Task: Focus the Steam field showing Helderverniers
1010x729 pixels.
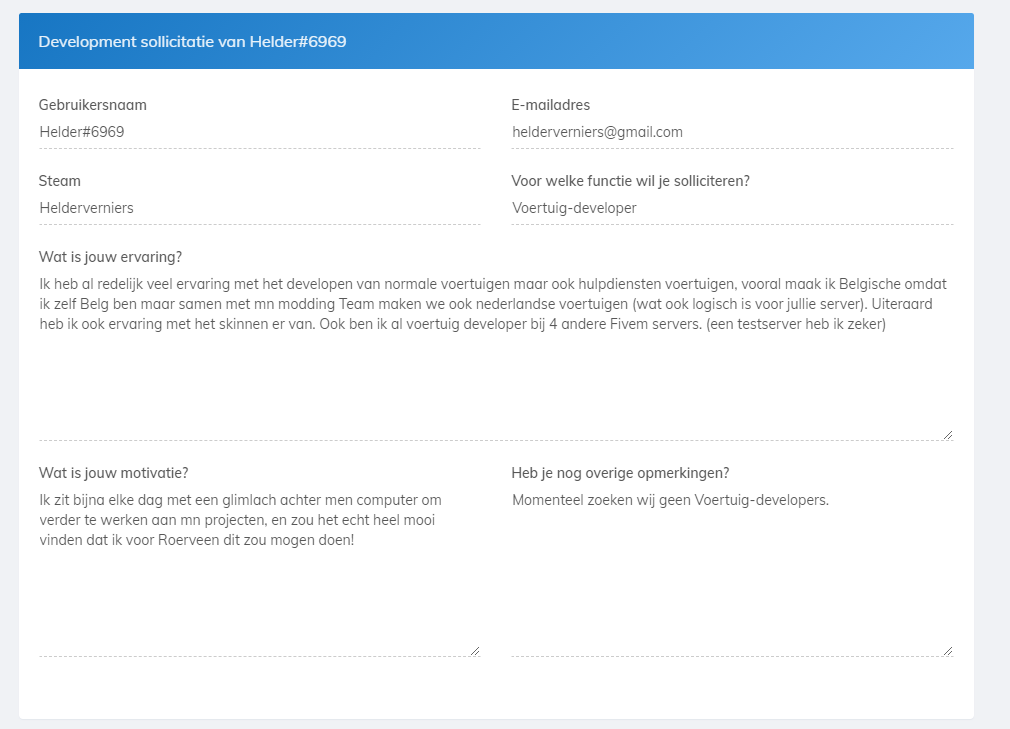Action: coord(259,208)
